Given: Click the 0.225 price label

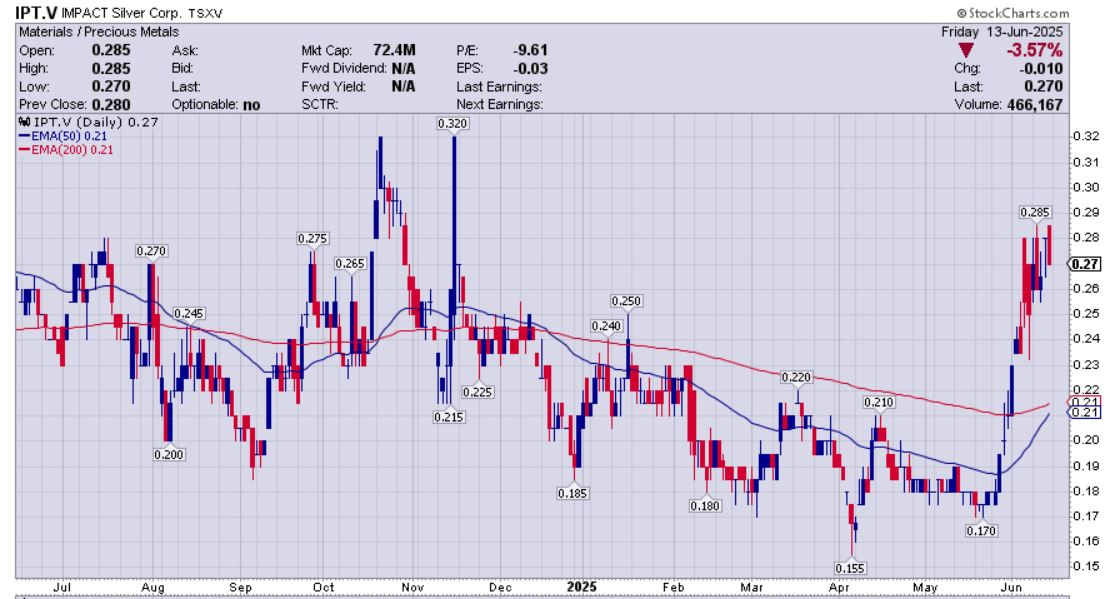Looking at the screenshot, I should coord(477,392).
